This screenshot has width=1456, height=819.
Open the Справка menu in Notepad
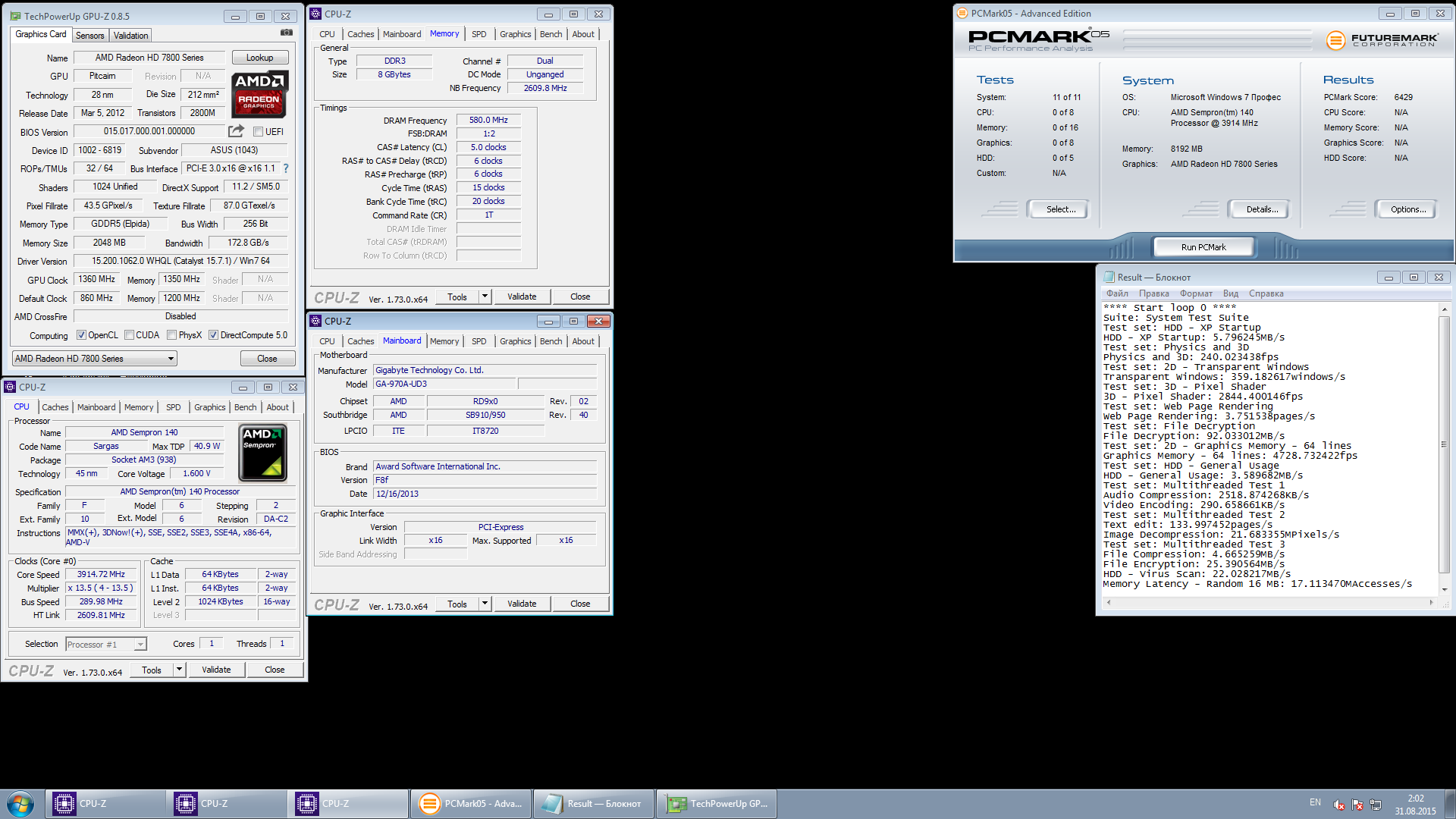coord(1266,293)
